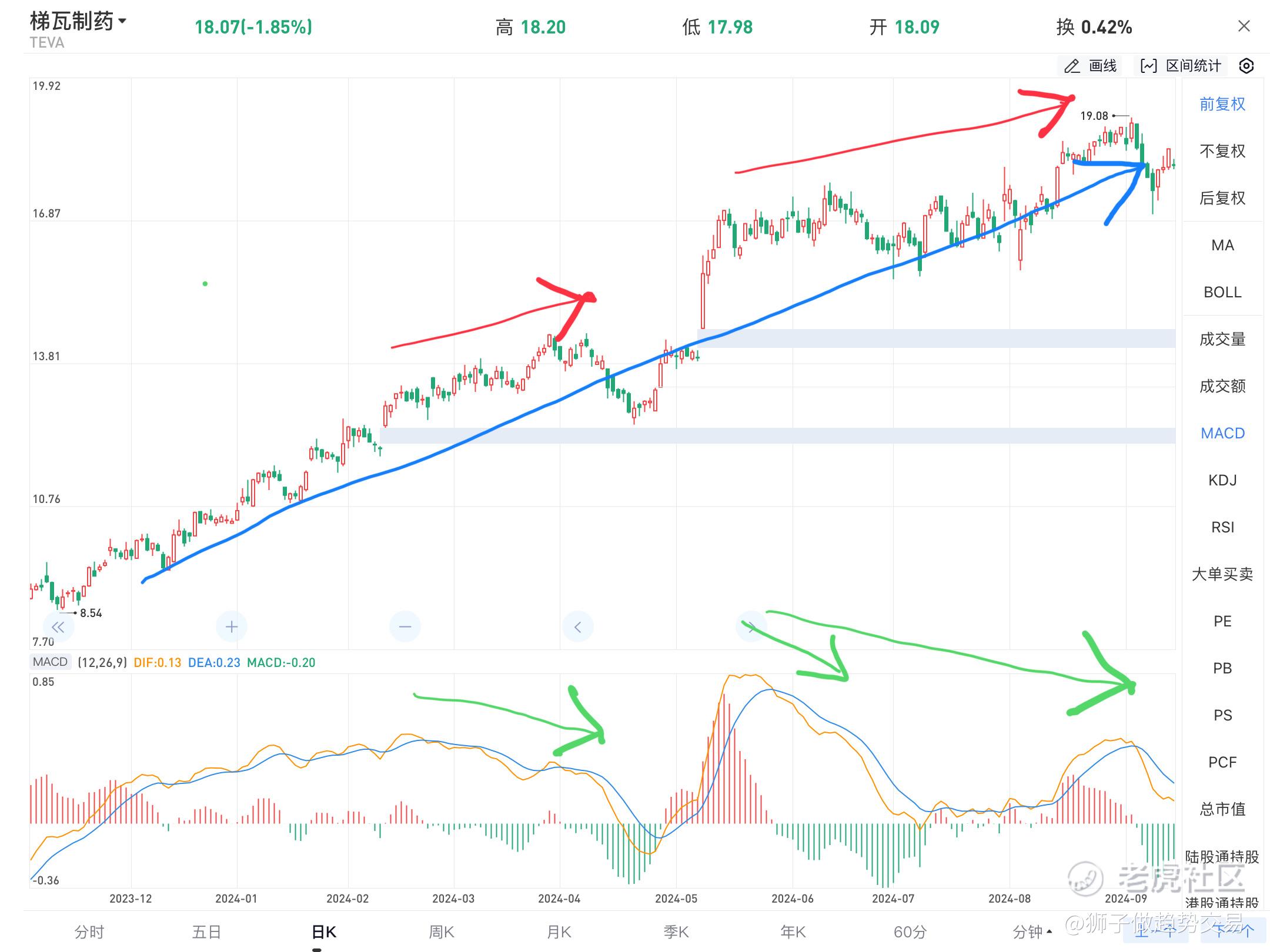Image resolution: width=1270 pixels, height=952 pixels.
Task: Open 区间统计 interval statistics tool
Action: [x=1181, y=66]
